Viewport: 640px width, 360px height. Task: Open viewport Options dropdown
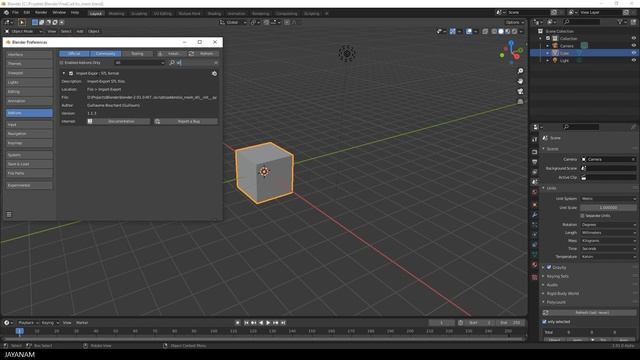tap(515, 22)
